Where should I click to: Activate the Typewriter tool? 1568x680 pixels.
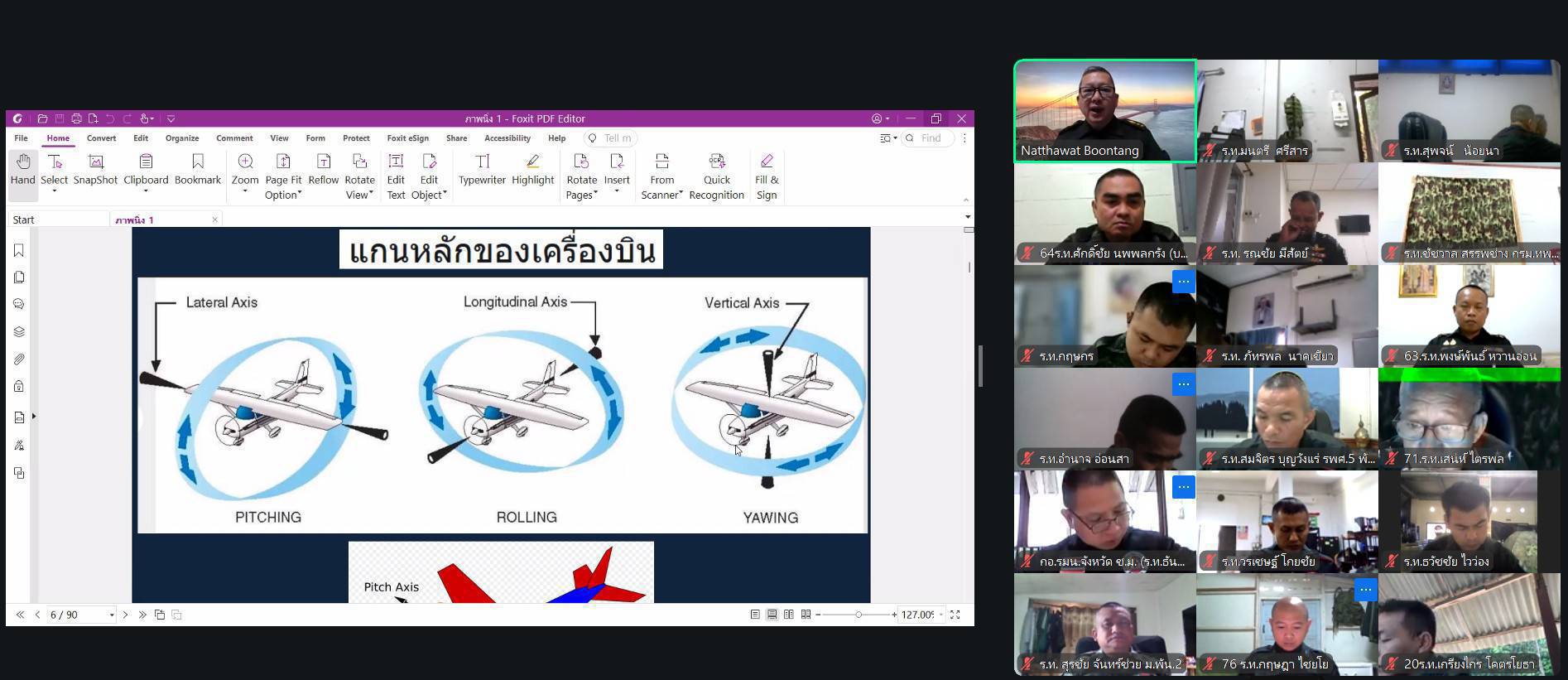[x=482, y=169]
